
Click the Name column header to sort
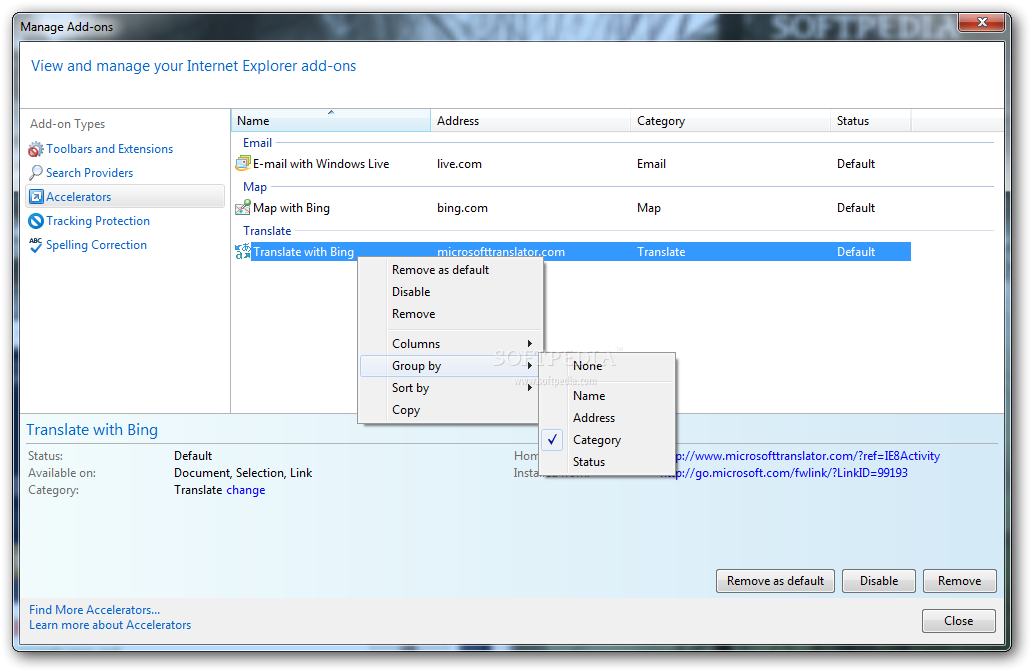tap(331, 121)
